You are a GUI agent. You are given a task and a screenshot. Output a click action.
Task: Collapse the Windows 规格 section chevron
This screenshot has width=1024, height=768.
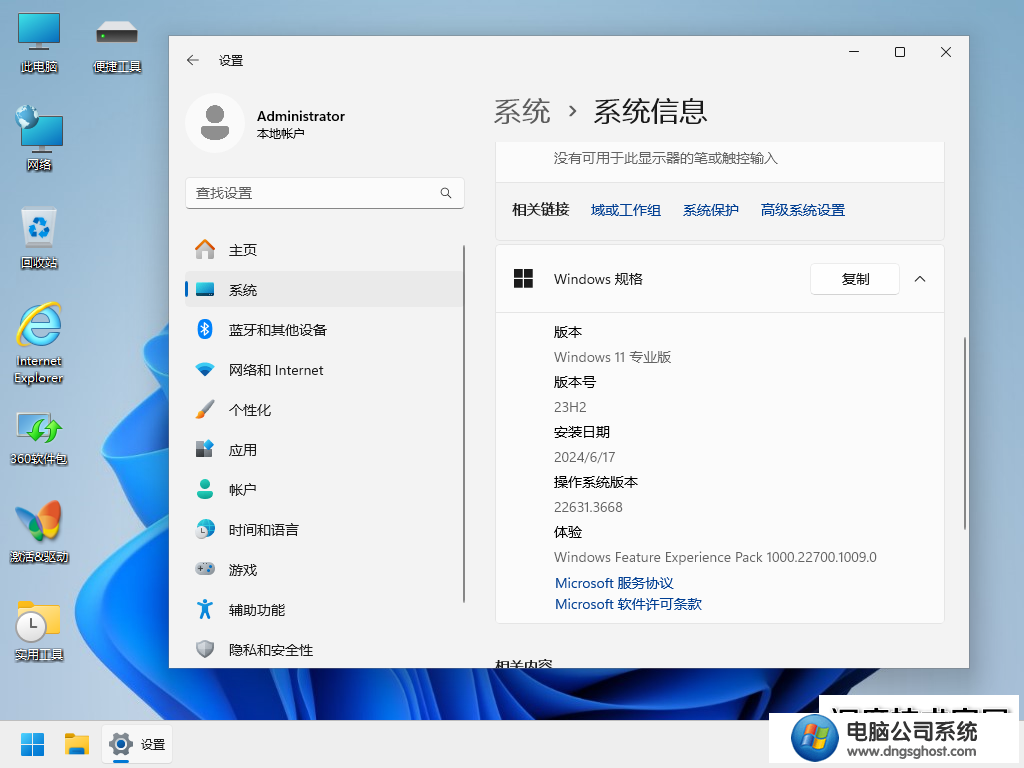coord(920,279)
